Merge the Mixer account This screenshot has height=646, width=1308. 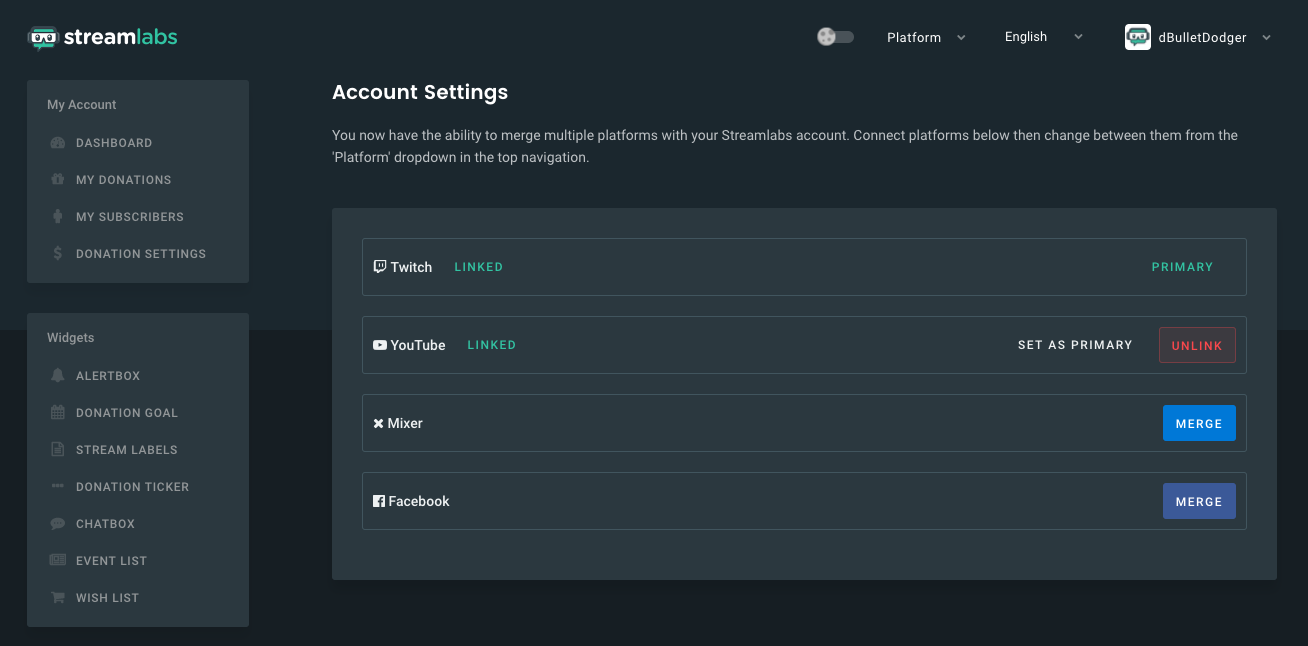(1199, 423)
